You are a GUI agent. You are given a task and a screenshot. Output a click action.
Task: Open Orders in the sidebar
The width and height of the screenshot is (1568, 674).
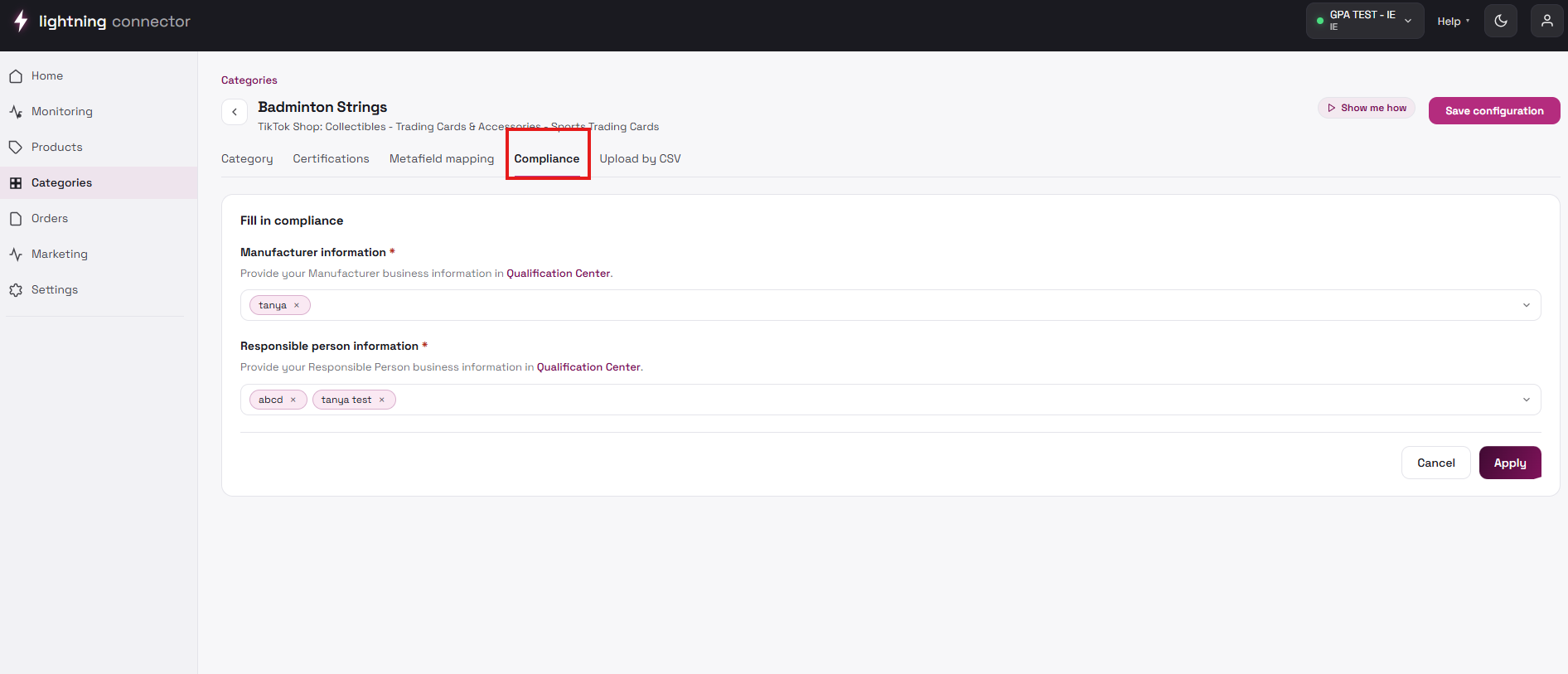coord(99,219)
